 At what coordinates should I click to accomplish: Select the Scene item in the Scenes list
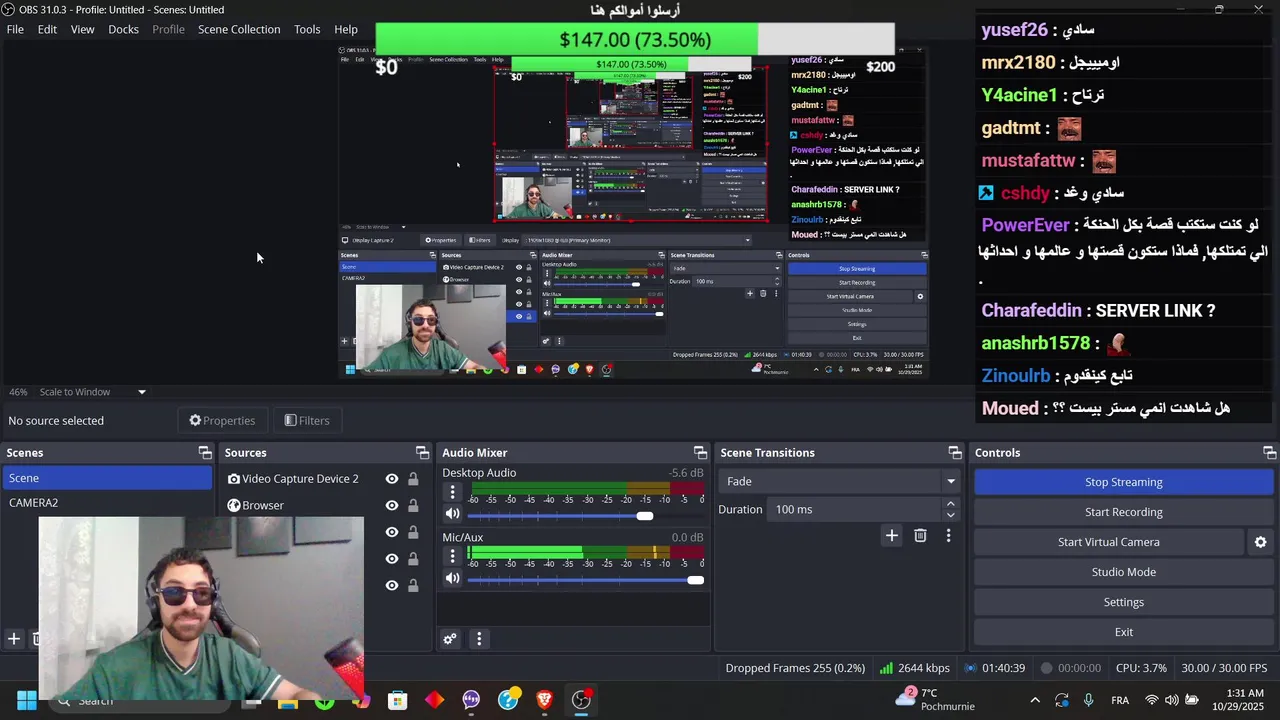click(x=107, y=478)
